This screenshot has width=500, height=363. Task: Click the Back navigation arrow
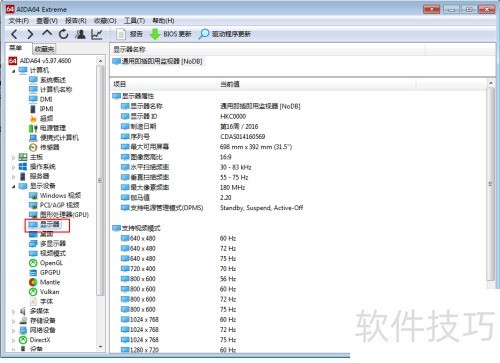pos(14,34)
